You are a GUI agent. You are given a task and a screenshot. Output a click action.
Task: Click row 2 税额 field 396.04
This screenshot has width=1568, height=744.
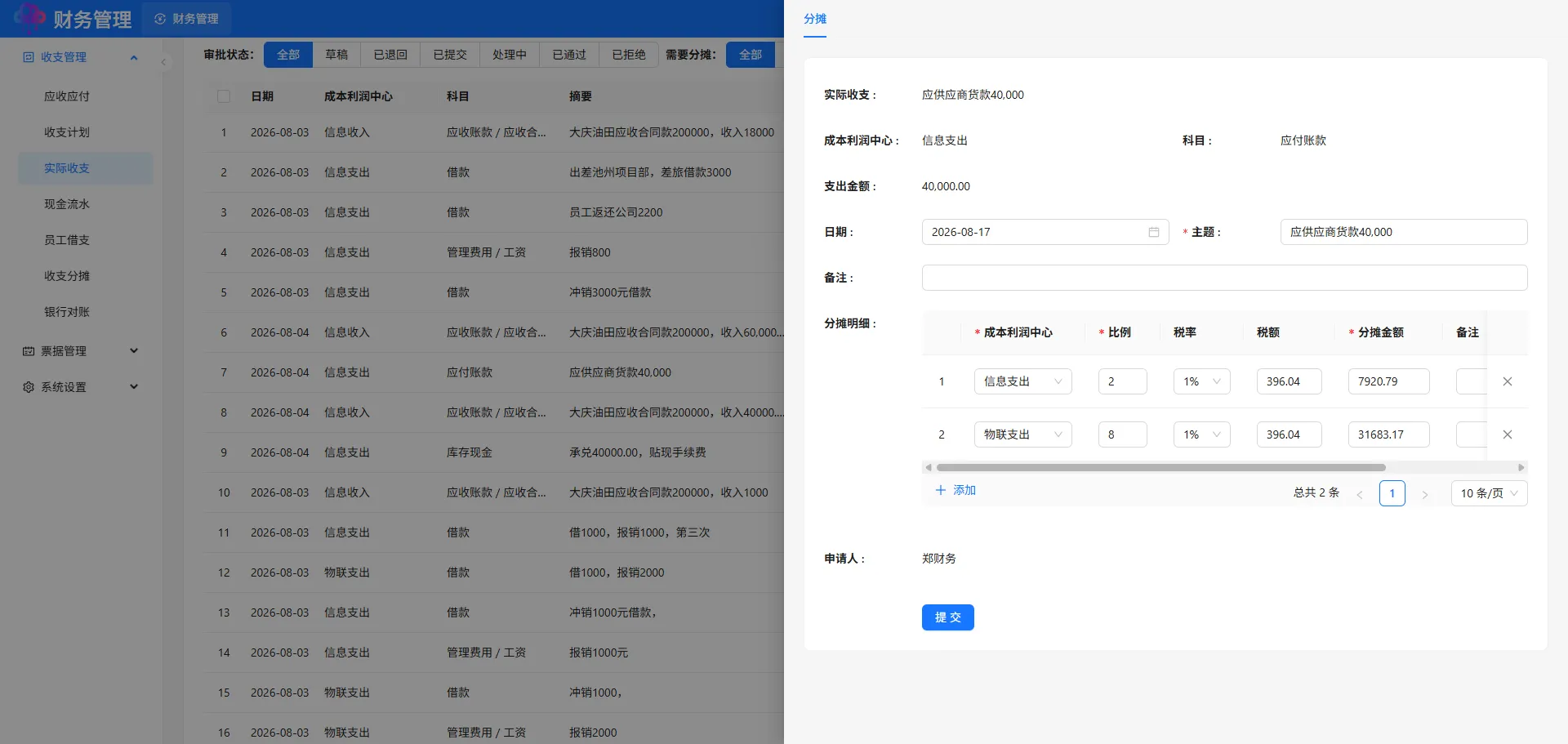click(x=1289, y=434)
